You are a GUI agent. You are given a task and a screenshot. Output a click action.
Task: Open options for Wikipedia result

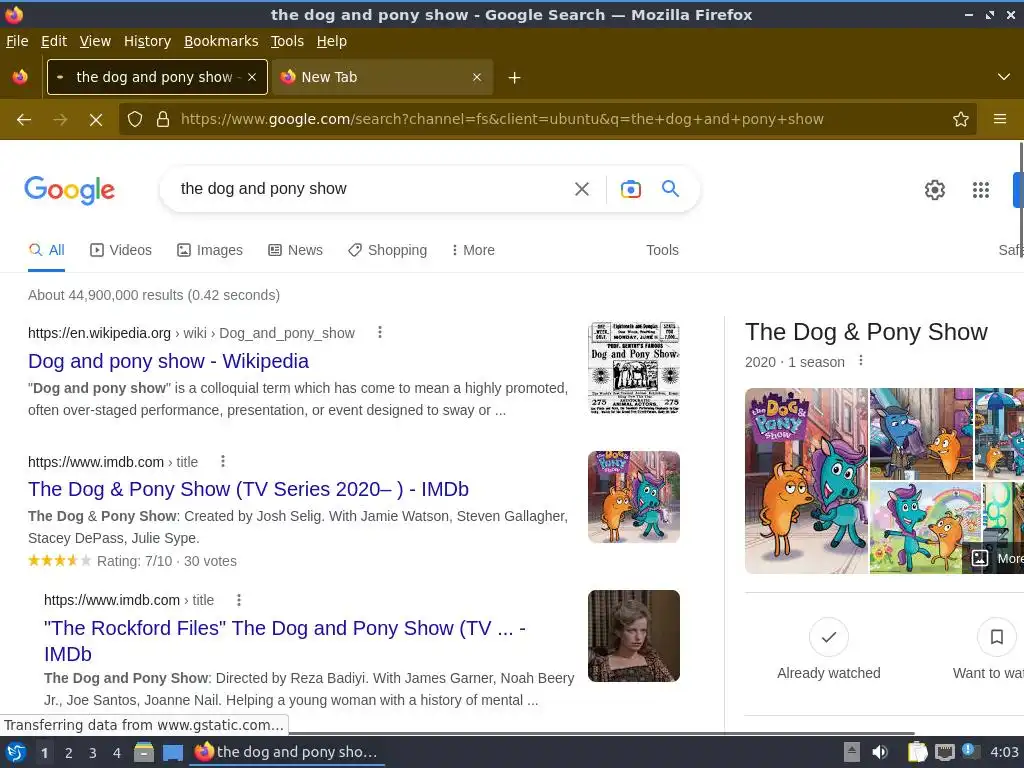tap(379, 332)
